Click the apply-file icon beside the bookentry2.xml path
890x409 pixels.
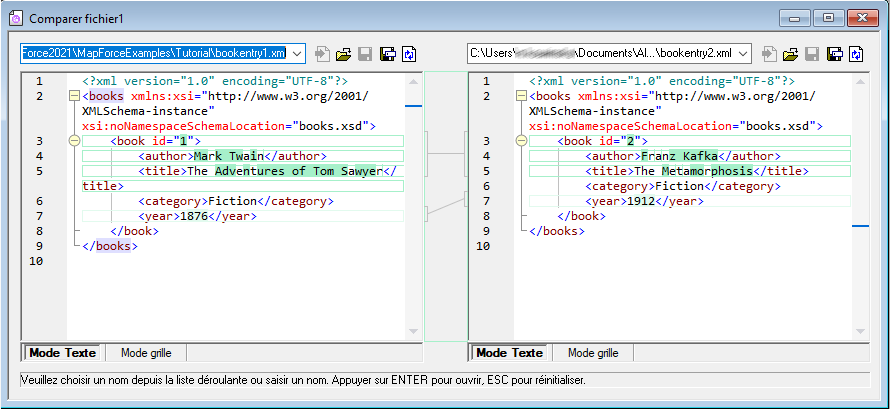[x=769, y=54]
